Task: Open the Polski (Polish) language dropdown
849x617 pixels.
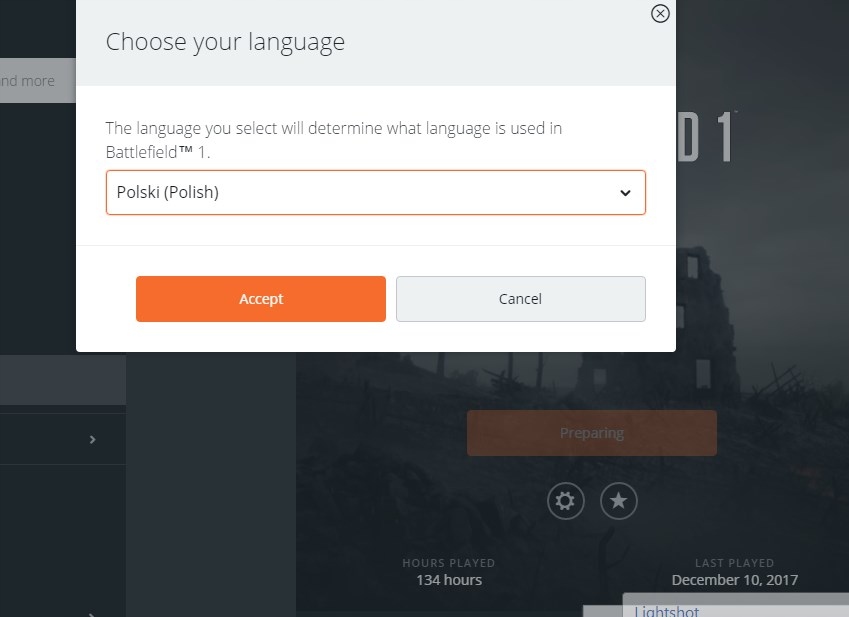Action: (x=376, y=193)
